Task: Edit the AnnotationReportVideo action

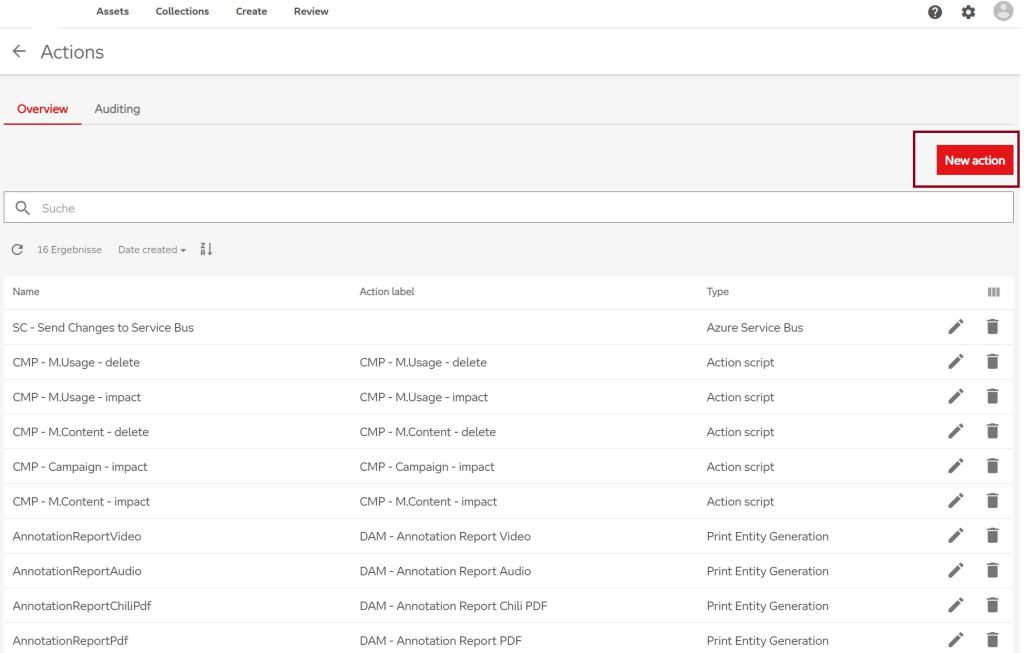Action: (x=956, y=536)
